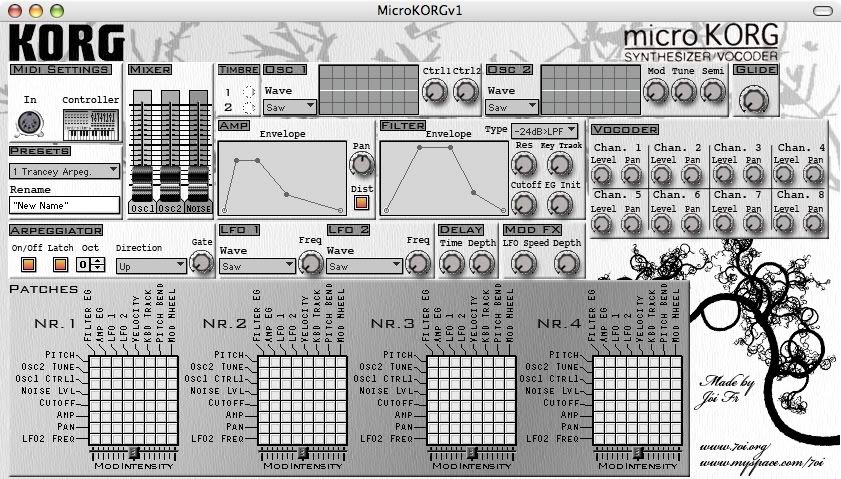Click the Osc 2 Semi knob
Screen dimensions: 841x479
pyautogui.click(x=713, y=92)
